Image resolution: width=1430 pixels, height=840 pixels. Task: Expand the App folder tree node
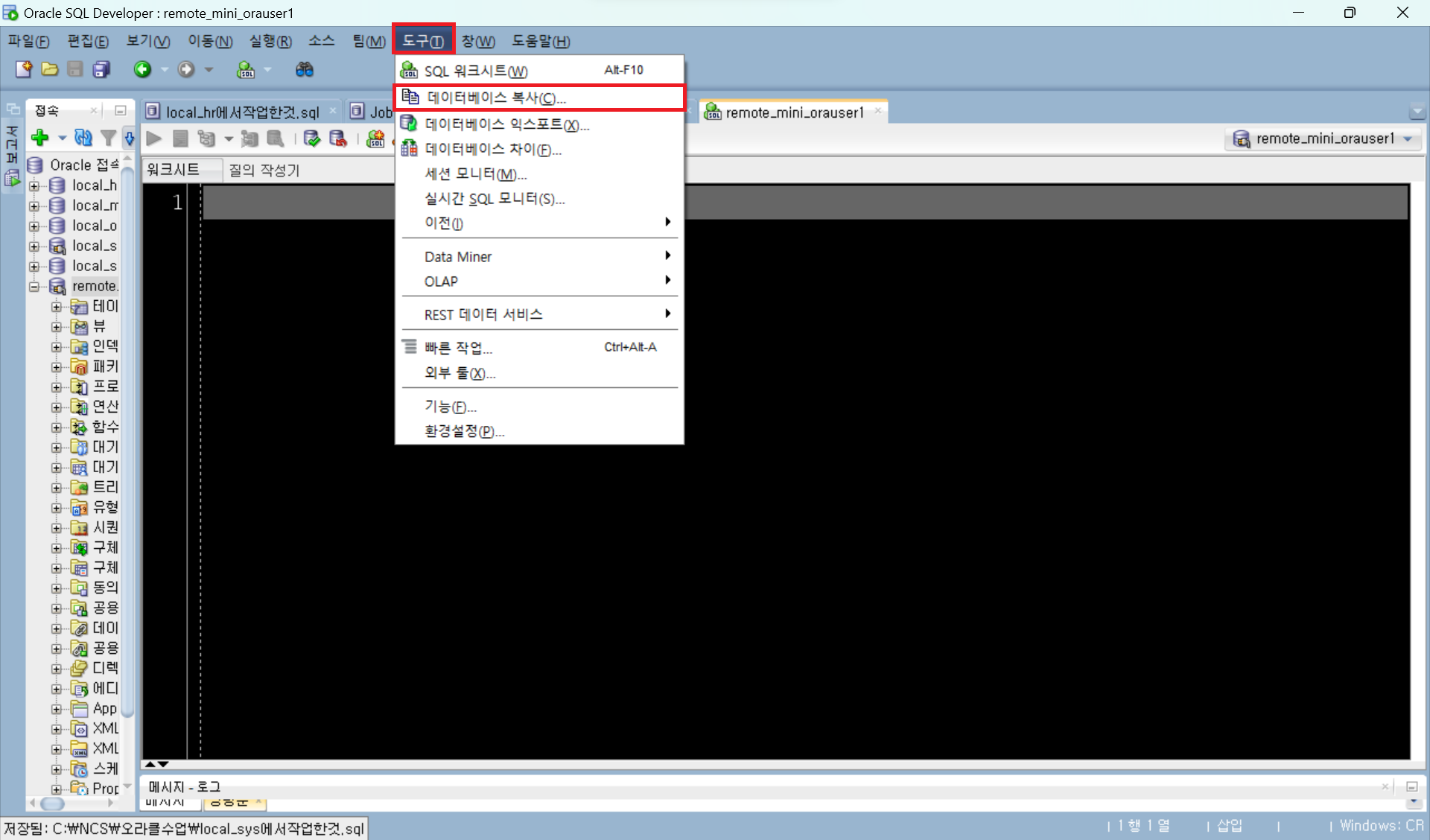[x=57, y=709]
